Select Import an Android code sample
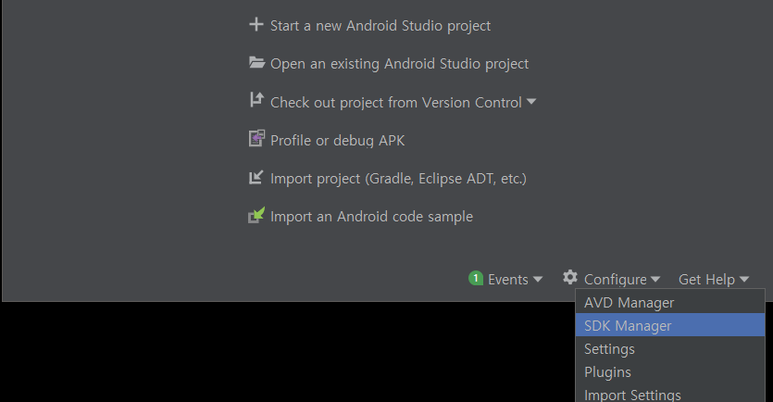The height and width of the screenshot is (402, 773). coord(371,217)
